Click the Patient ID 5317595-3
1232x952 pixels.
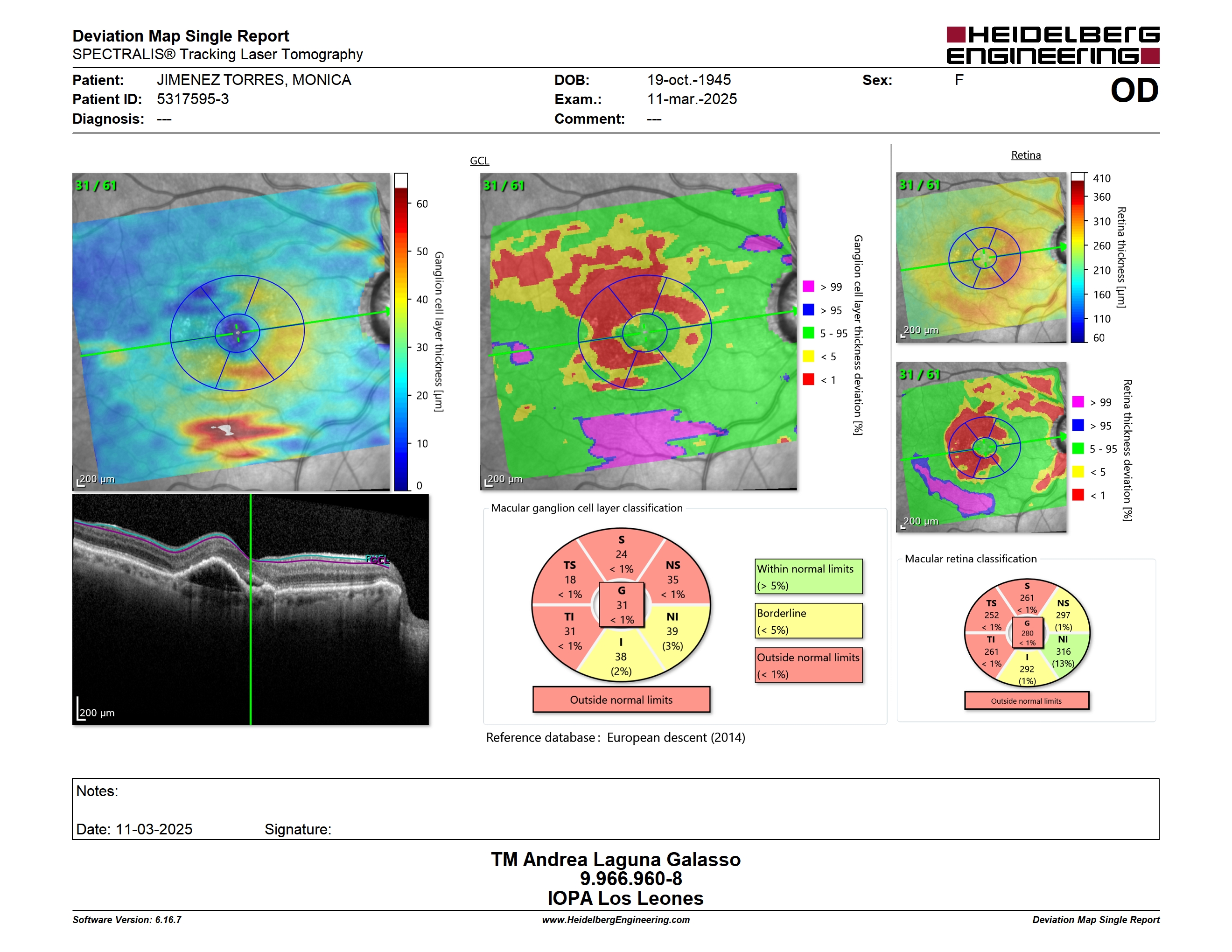(193, 99)
